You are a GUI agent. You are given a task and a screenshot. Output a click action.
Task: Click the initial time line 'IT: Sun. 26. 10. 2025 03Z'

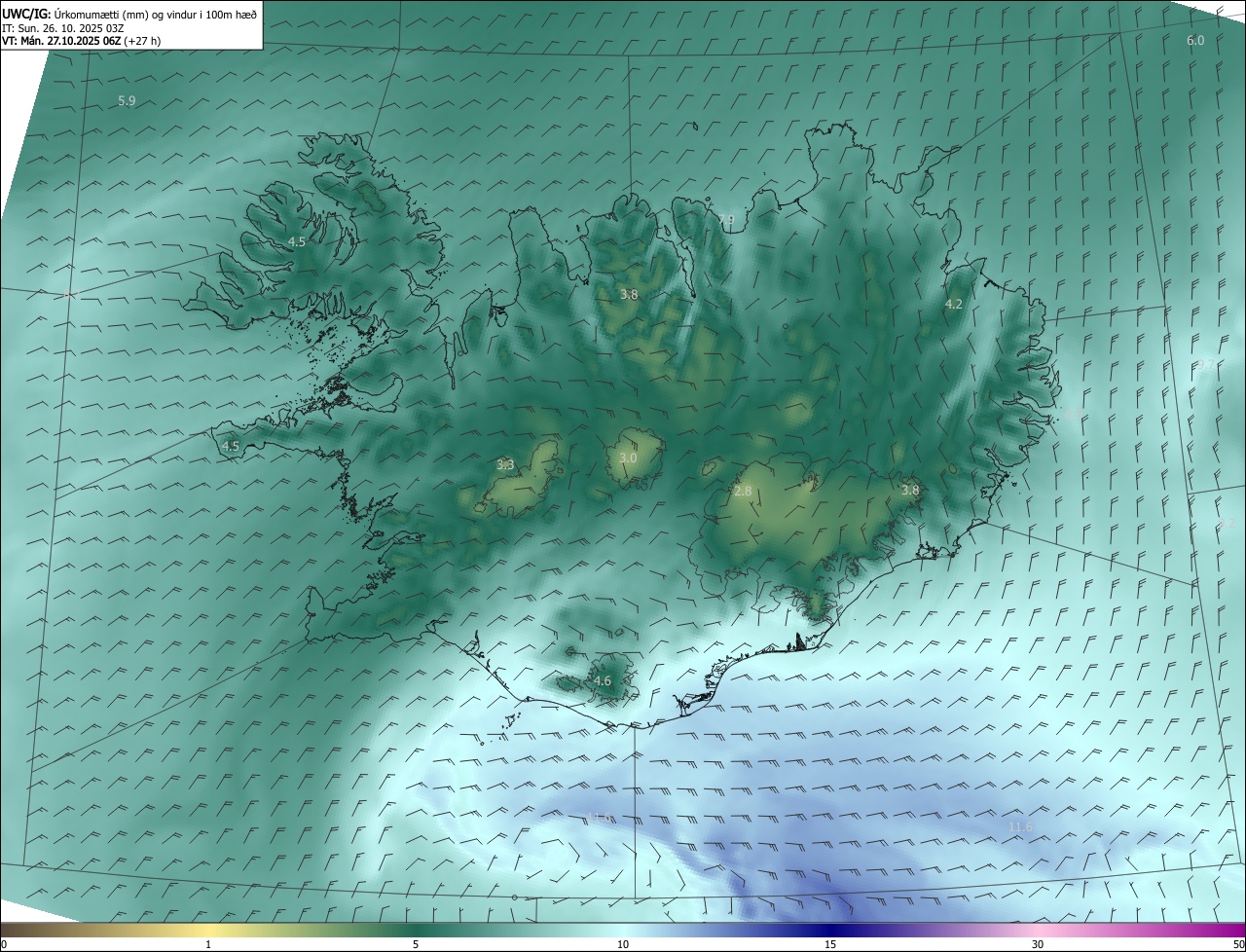(62, 27)
